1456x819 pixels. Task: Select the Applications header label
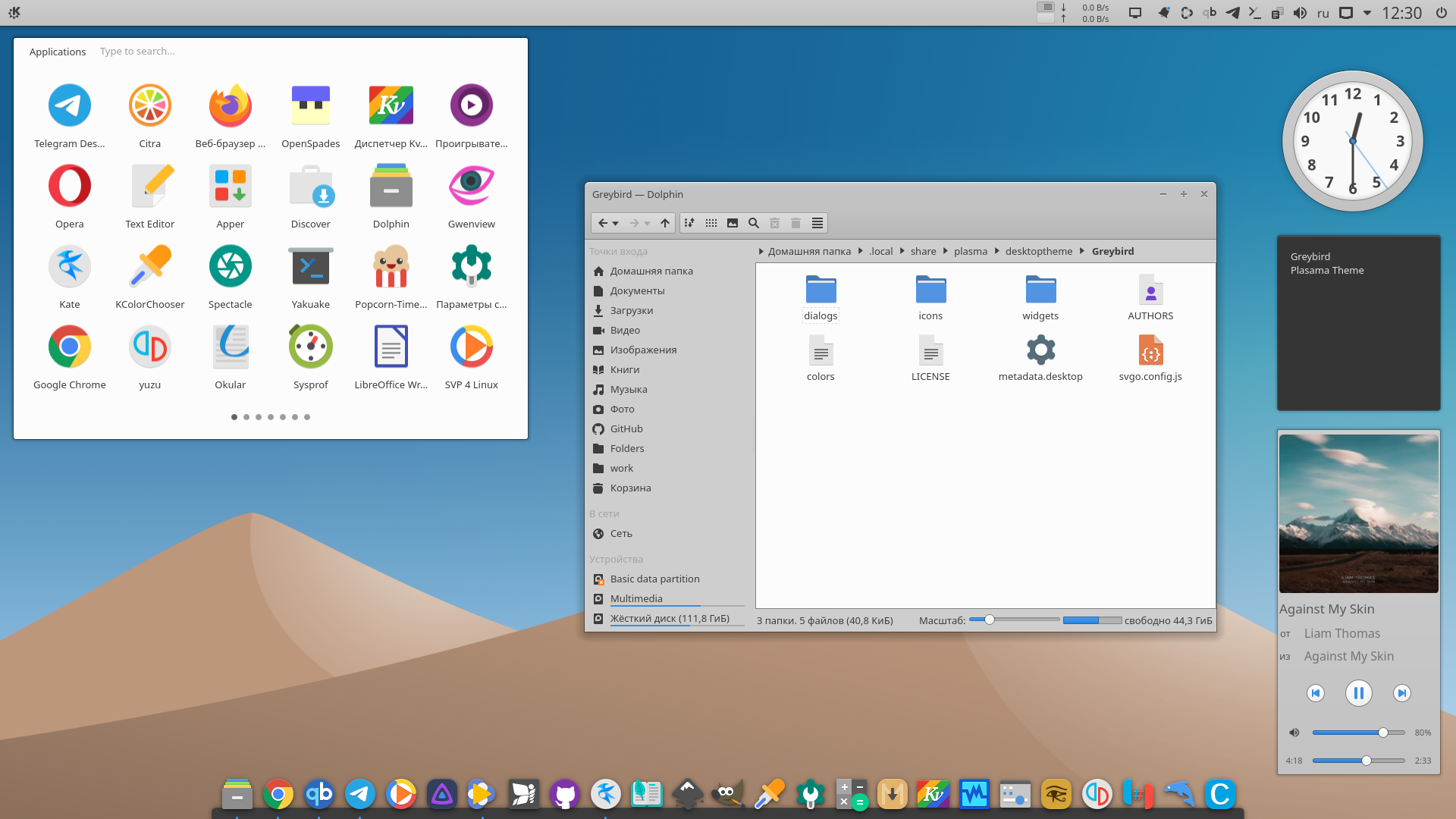pos(58,52)
